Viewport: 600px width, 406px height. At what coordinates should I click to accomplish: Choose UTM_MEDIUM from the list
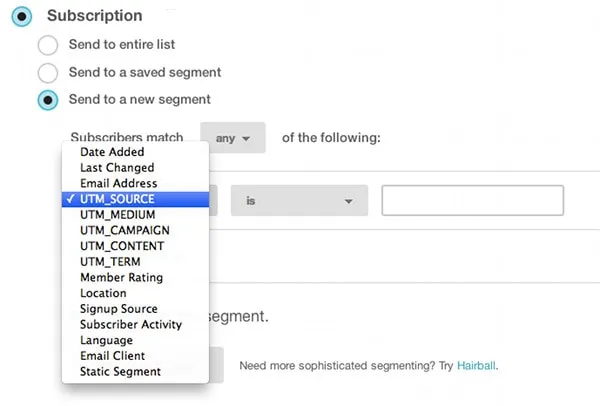point(119,215)
